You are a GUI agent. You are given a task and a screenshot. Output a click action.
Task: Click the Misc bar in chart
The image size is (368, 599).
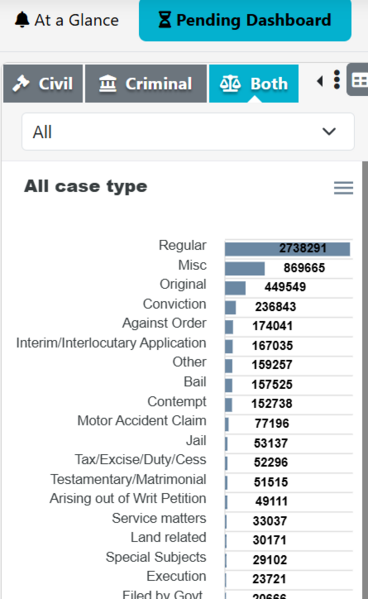(x=245, y=269)
